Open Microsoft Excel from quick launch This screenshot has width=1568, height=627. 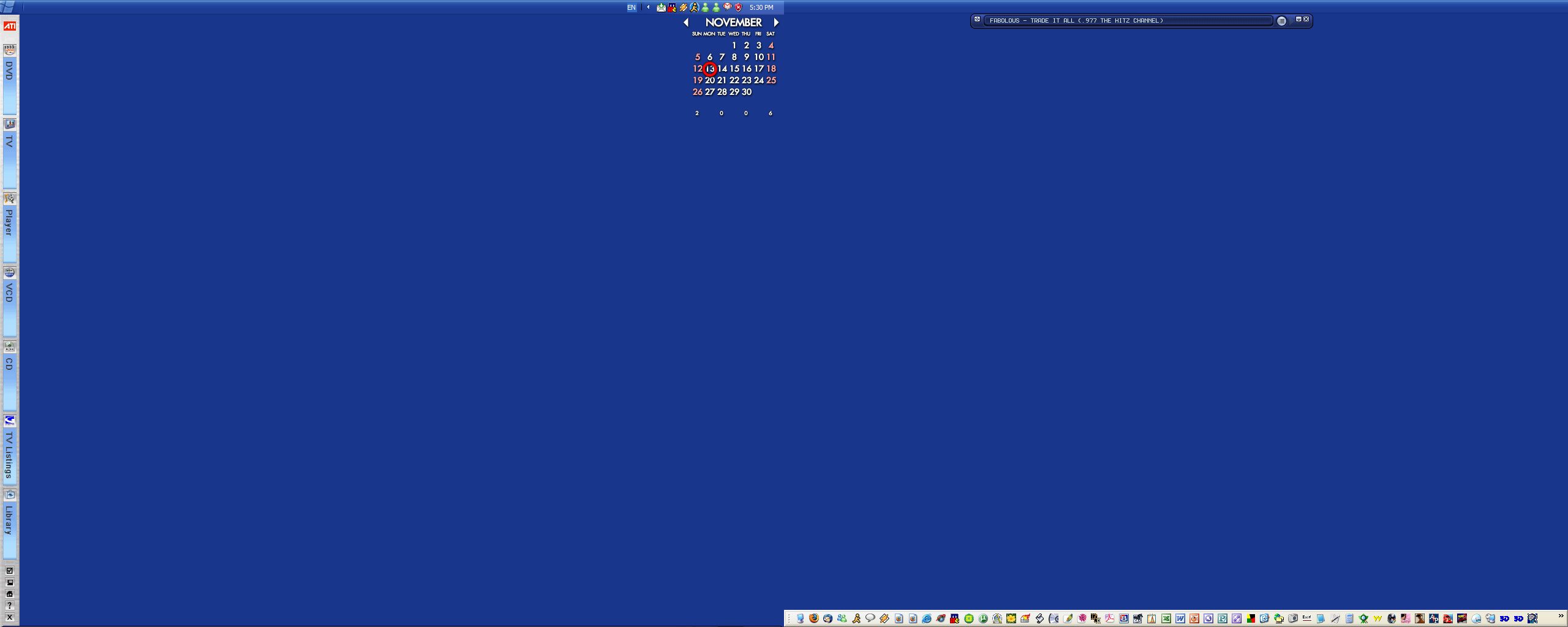1166,618
